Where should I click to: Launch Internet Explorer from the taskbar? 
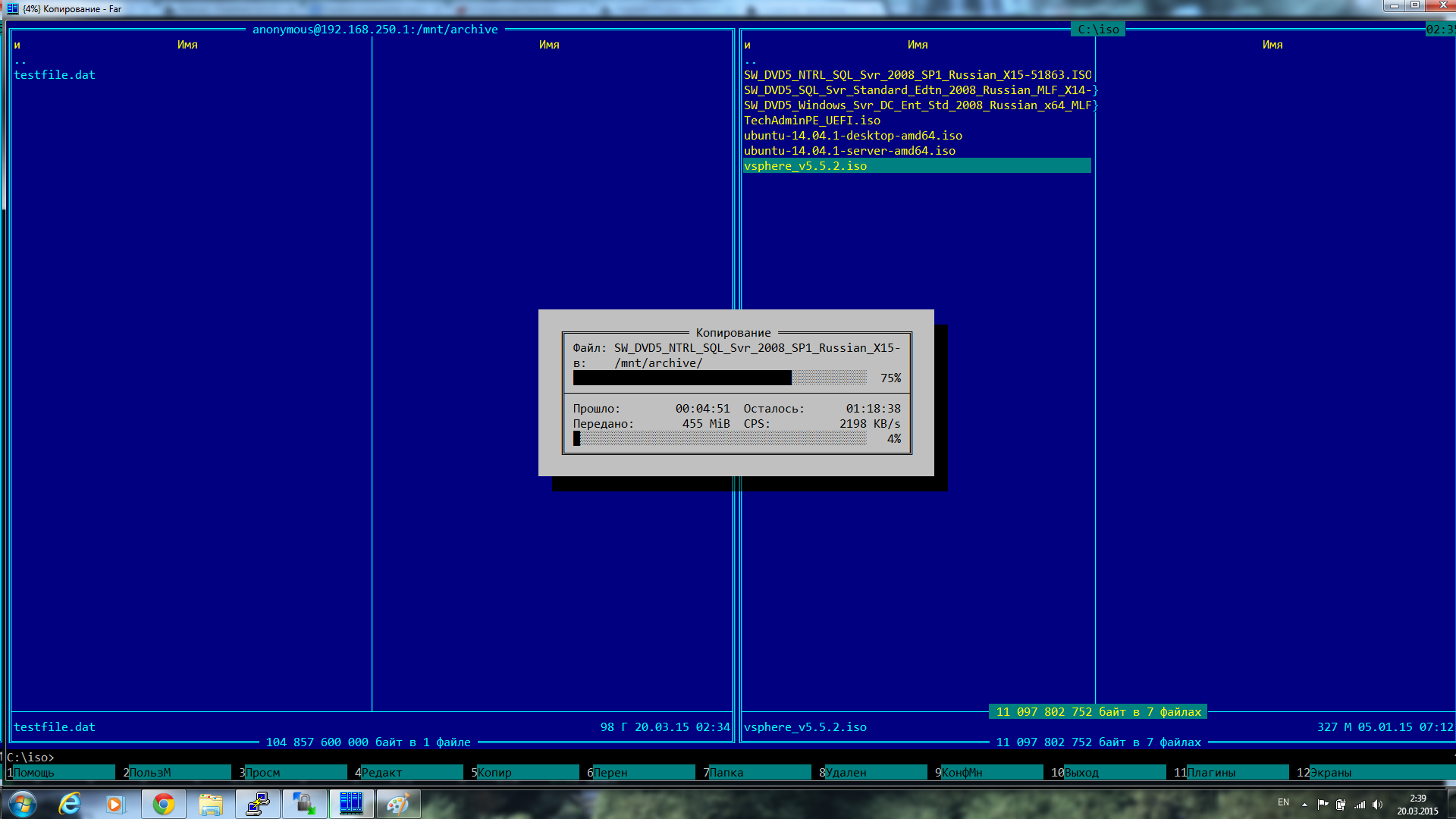(x=70, y=804)
